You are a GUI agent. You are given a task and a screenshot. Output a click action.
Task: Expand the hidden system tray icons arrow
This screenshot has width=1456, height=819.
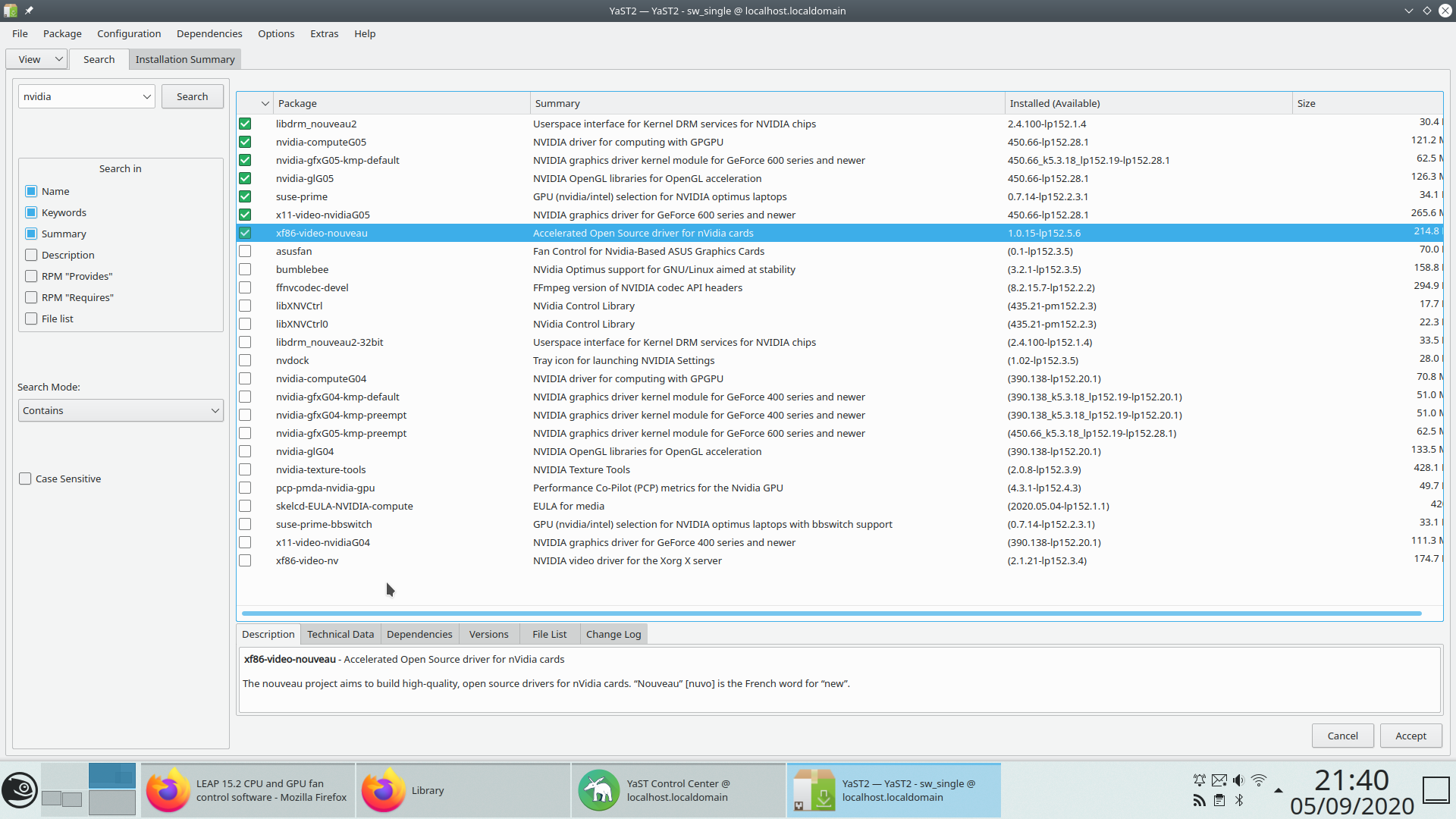pyautogui.click(x=1279, y=790)
